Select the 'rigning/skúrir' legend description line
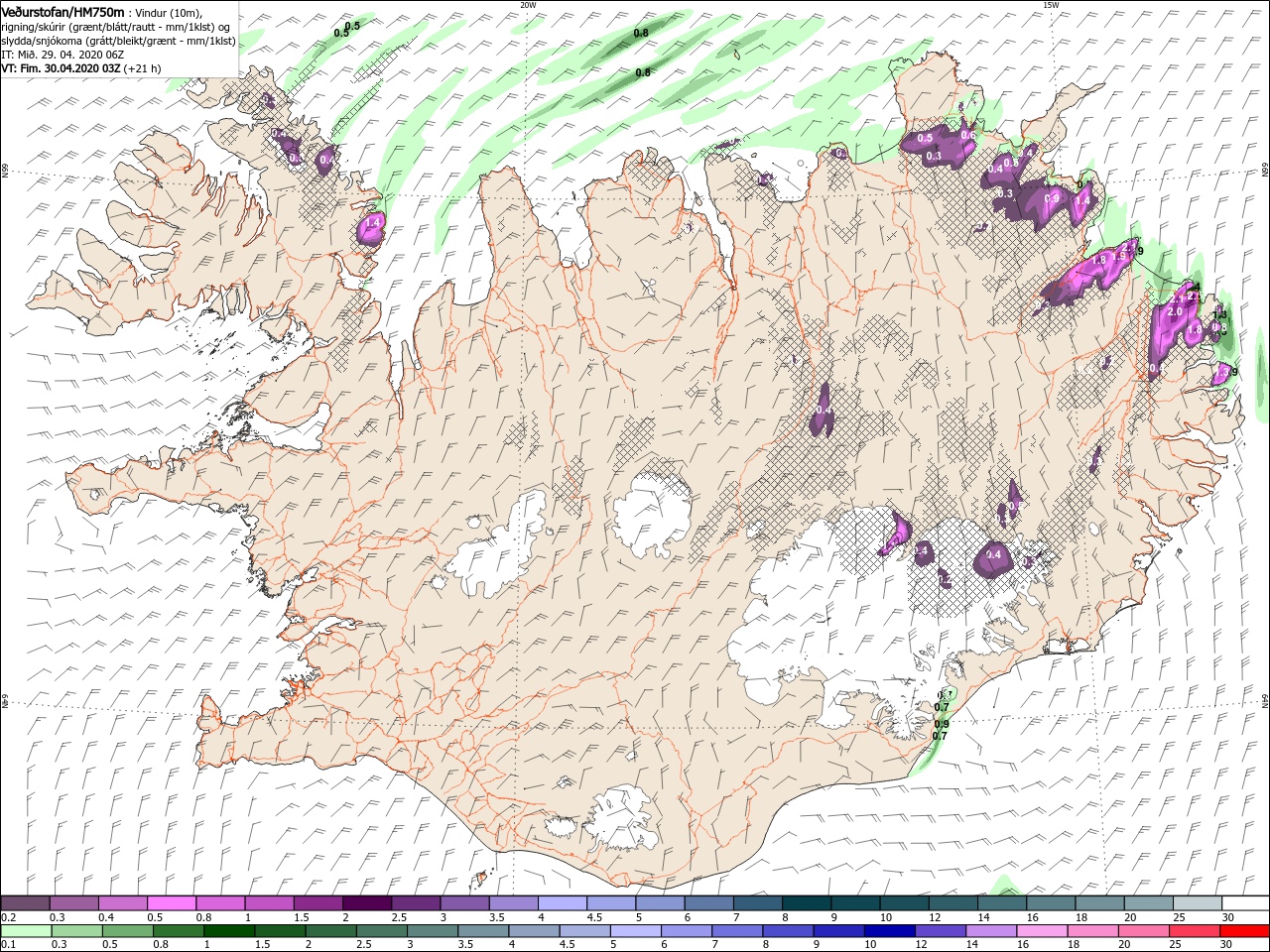1270x952 pixels. 117,26
